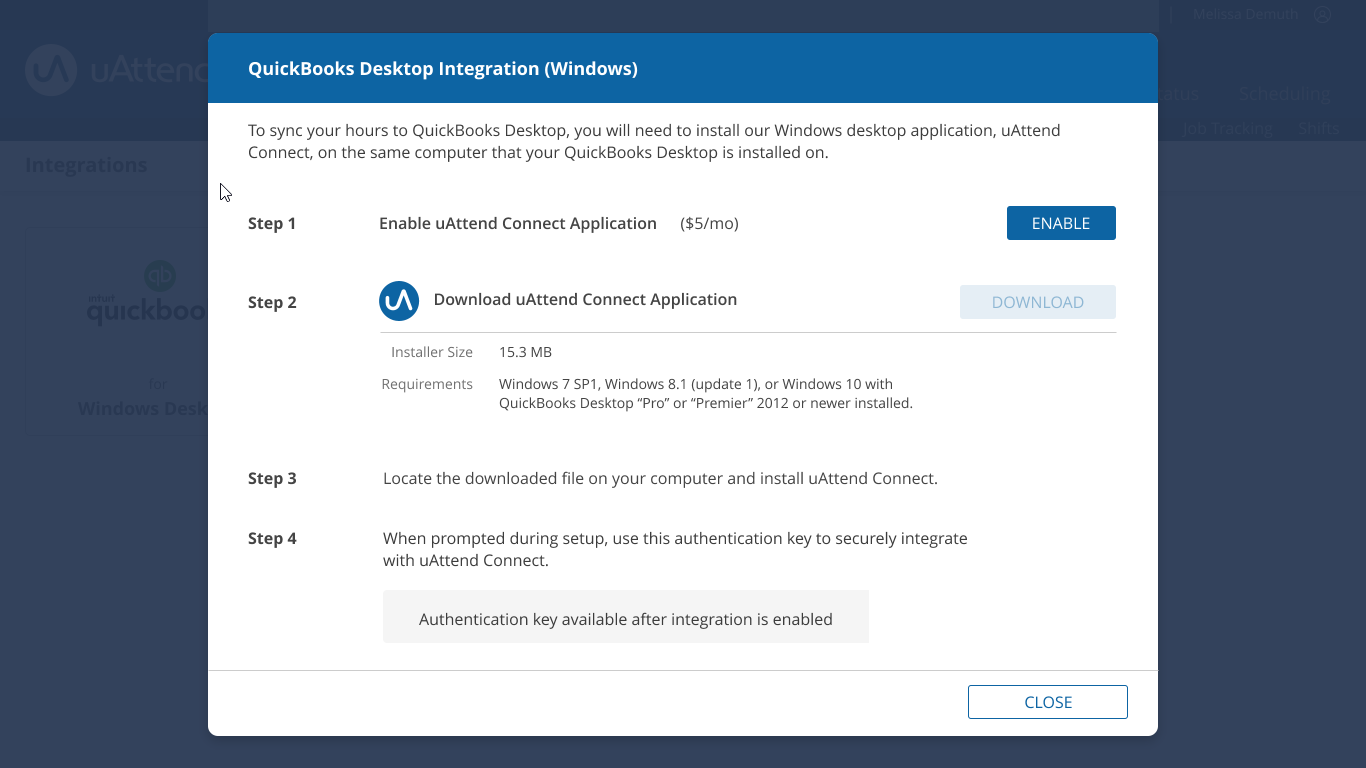The height and width of the screenshot is (768, 1366).
Task: Click the "Step 1" label
Action: point(272,223)
